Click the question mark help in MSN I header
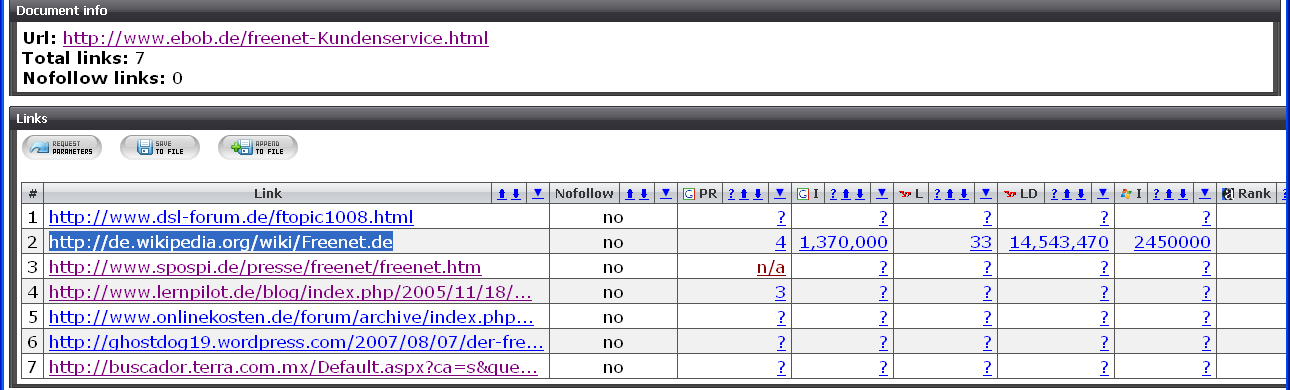 [1157, 193]
